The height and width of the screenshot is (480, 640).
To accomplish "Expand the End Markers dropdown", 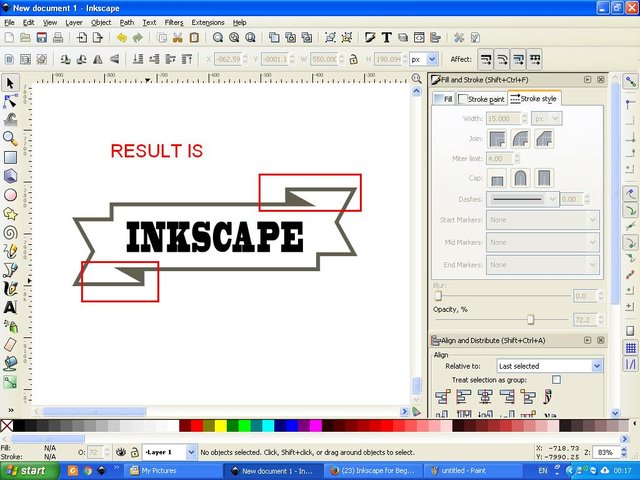I will click(x=543, y=265).
